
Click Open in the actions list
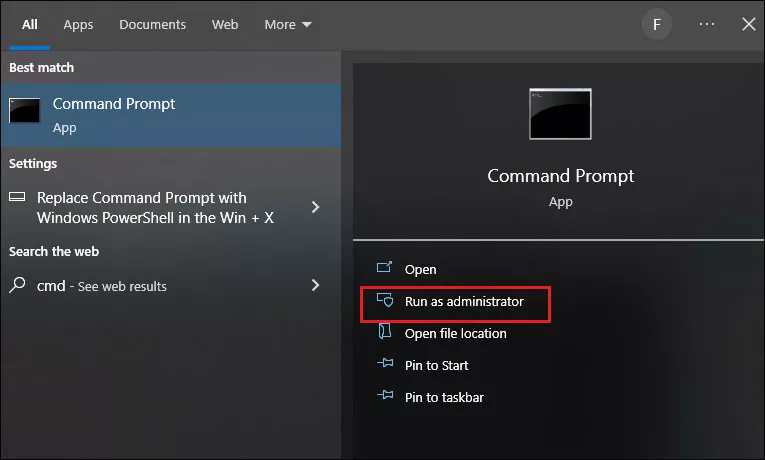[420, 269]
